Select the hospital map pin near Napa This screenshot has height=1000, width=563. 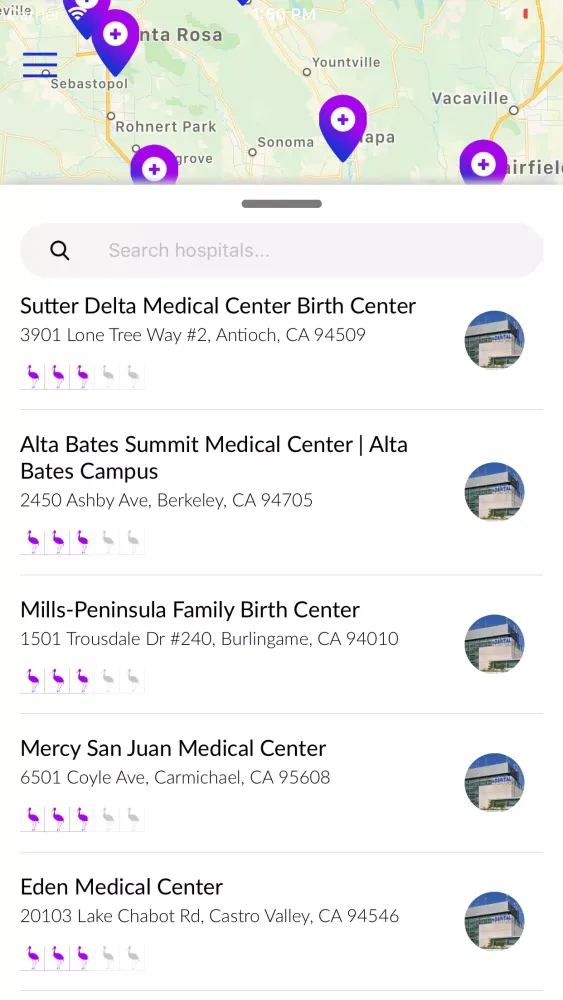coord(343,128)
